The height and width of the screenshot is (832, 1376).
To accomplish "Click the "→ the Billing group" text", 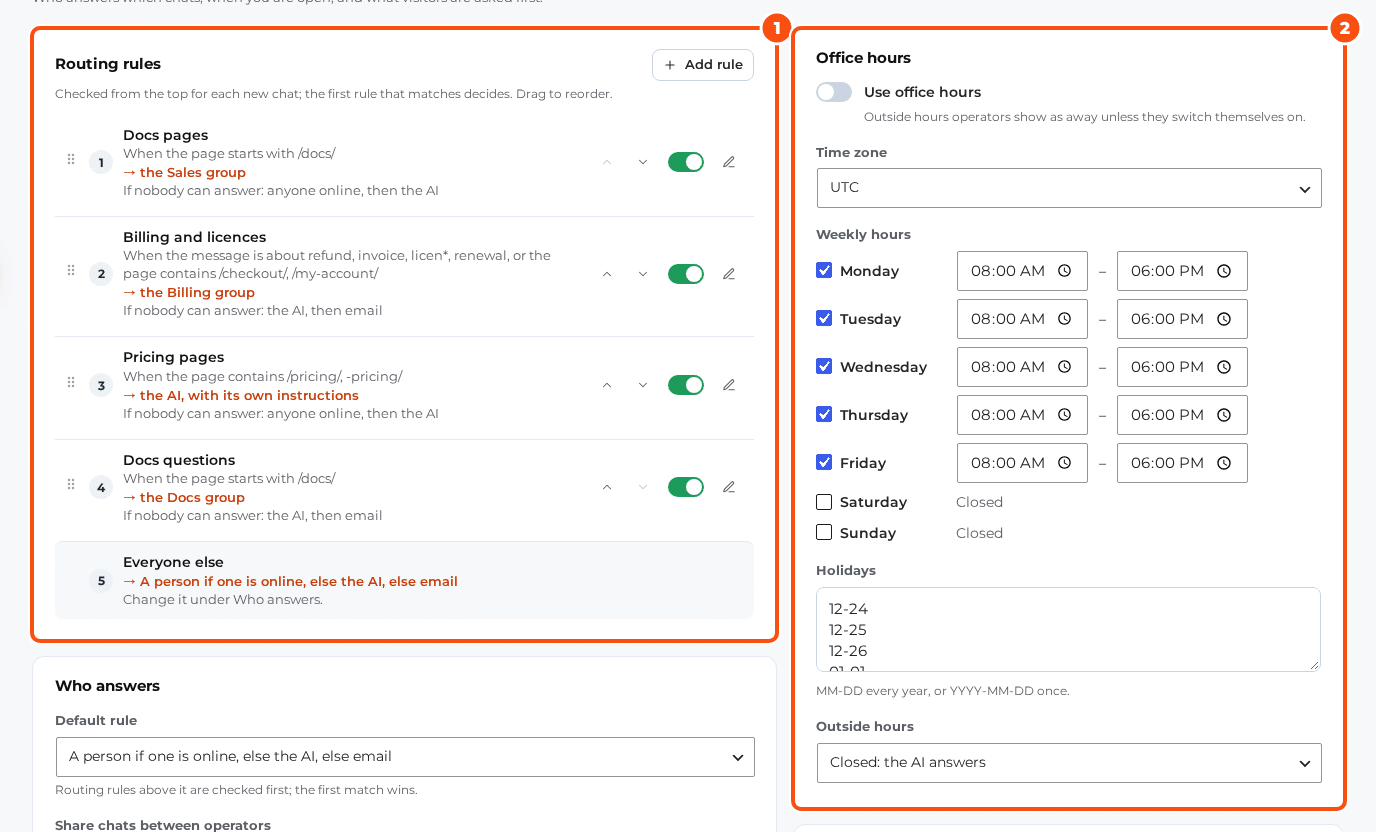I will (x=189, y=292).
